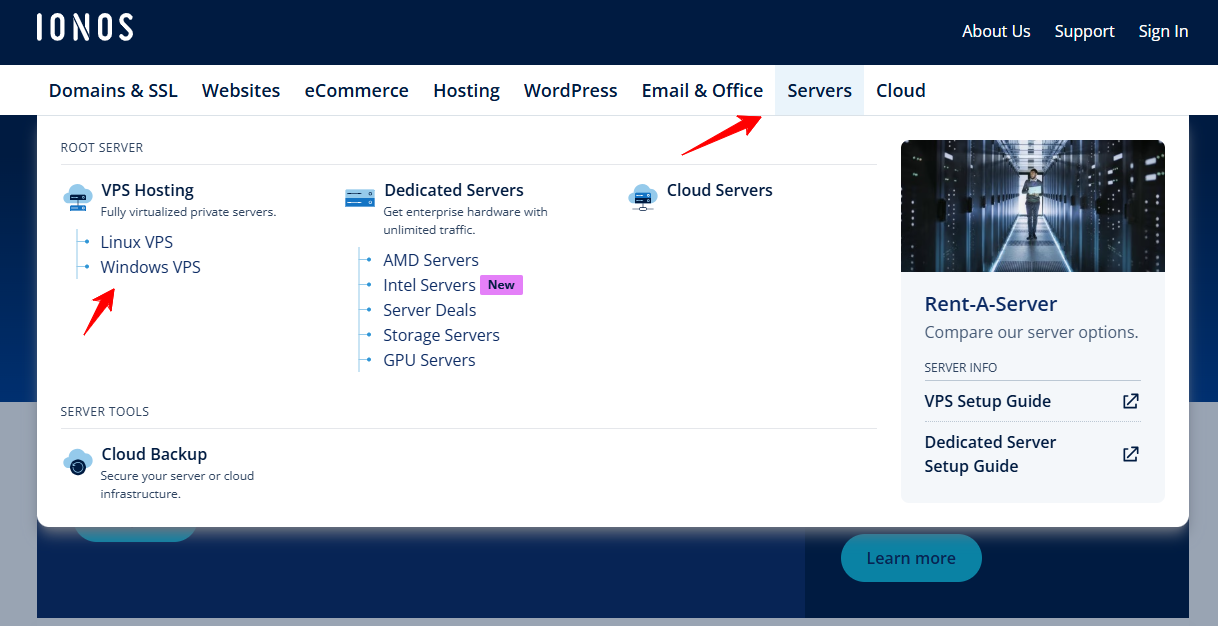Open Storage Servers
The height and width of the screenshot is (626, 1218).
point(441,335)
